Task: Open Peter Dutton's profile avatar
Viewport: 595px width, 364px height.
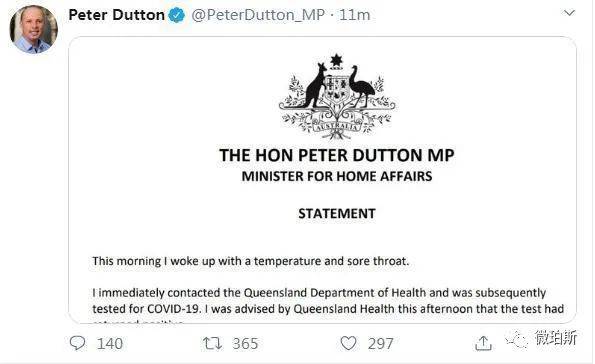Action: pos(33,29)
